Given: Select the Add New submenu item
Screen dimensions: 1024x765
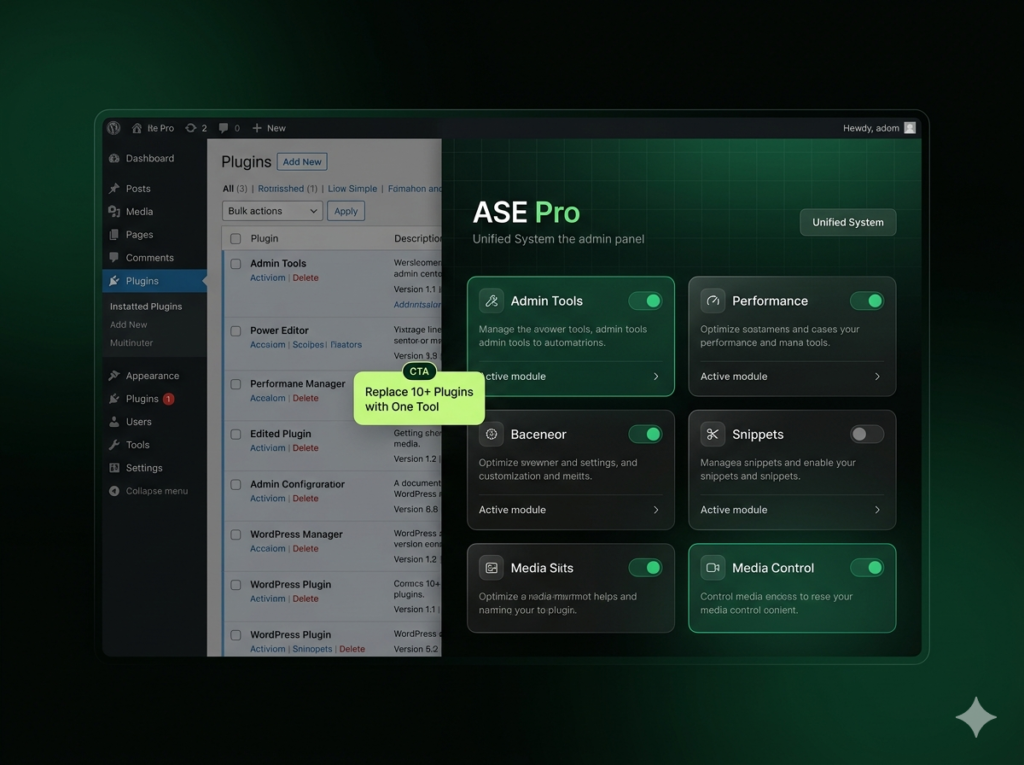Looking at the screenshot, I should point(128,325).
